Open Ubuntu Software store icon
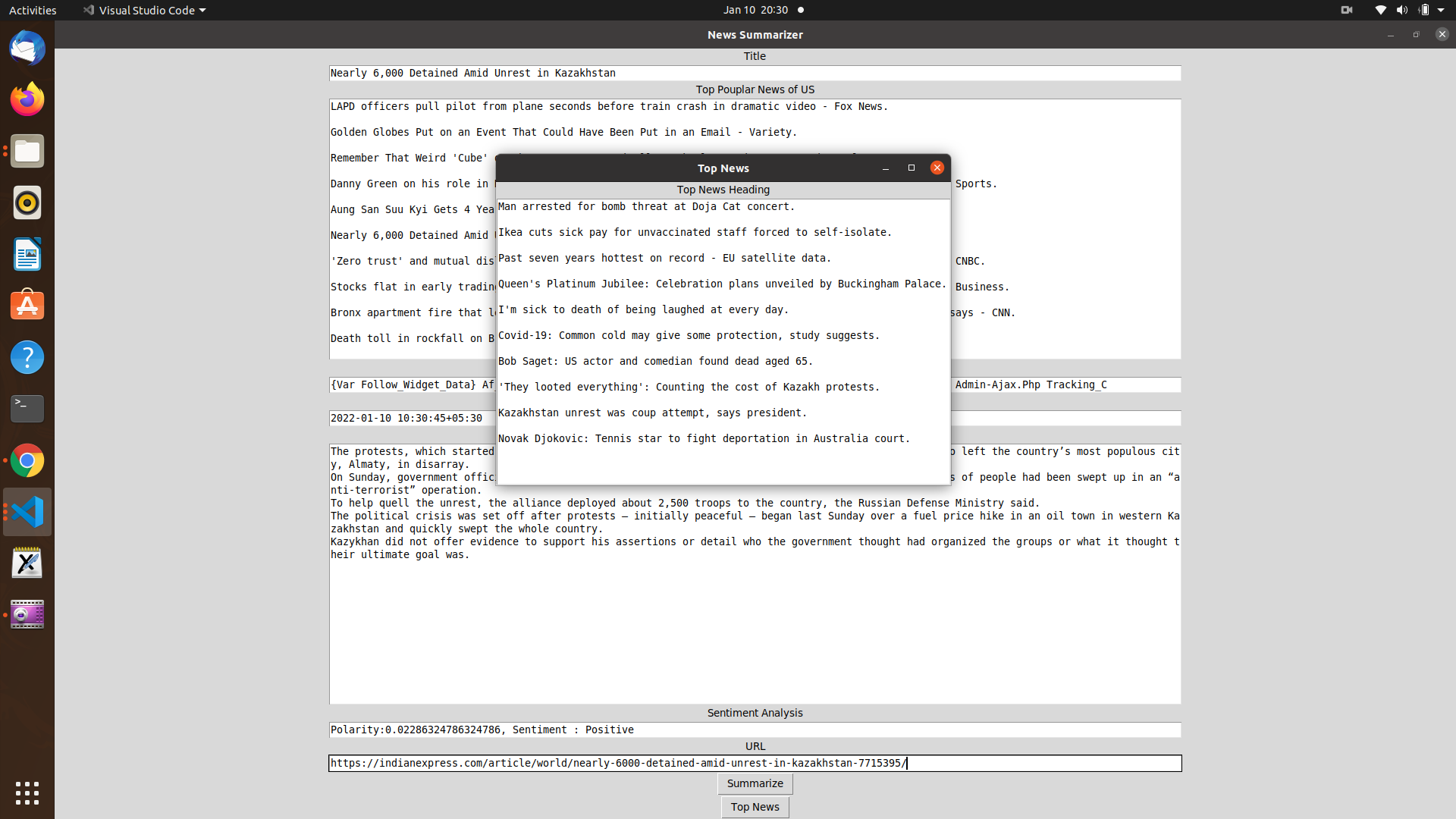The height and width of the screenshot is (819, 1456). click(x=27, y=306)
